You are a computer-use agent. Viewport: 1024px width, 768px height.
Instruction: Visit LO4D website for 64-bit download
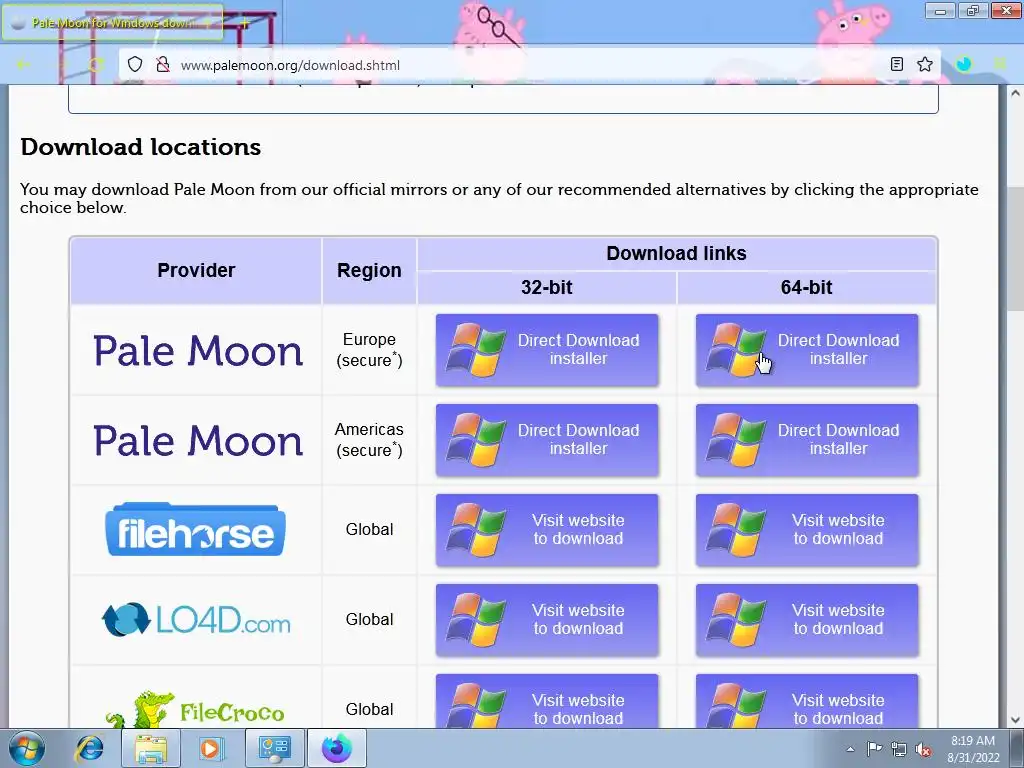(x=807, y=620)
